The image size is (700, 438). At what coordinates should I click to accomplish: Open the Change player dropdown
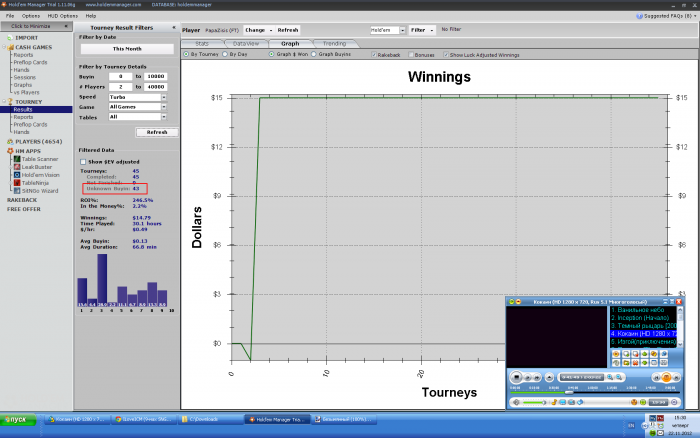click(258, 30)
